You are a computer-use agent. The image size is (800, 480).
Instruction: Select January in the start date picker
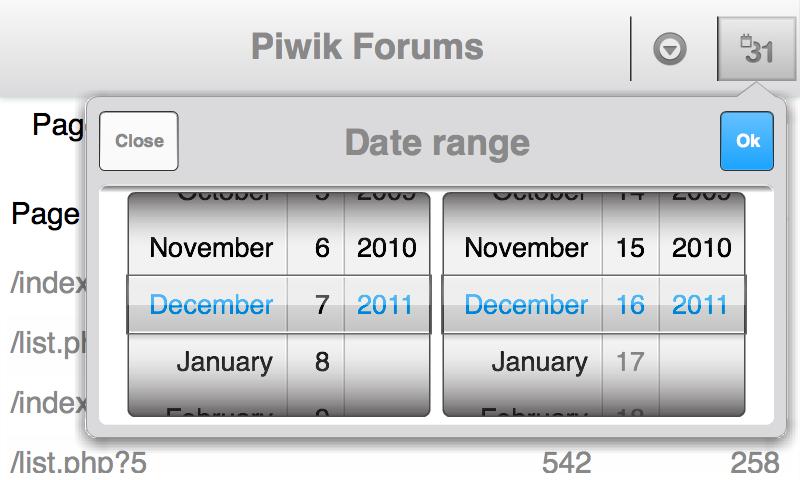pos(224,361)
